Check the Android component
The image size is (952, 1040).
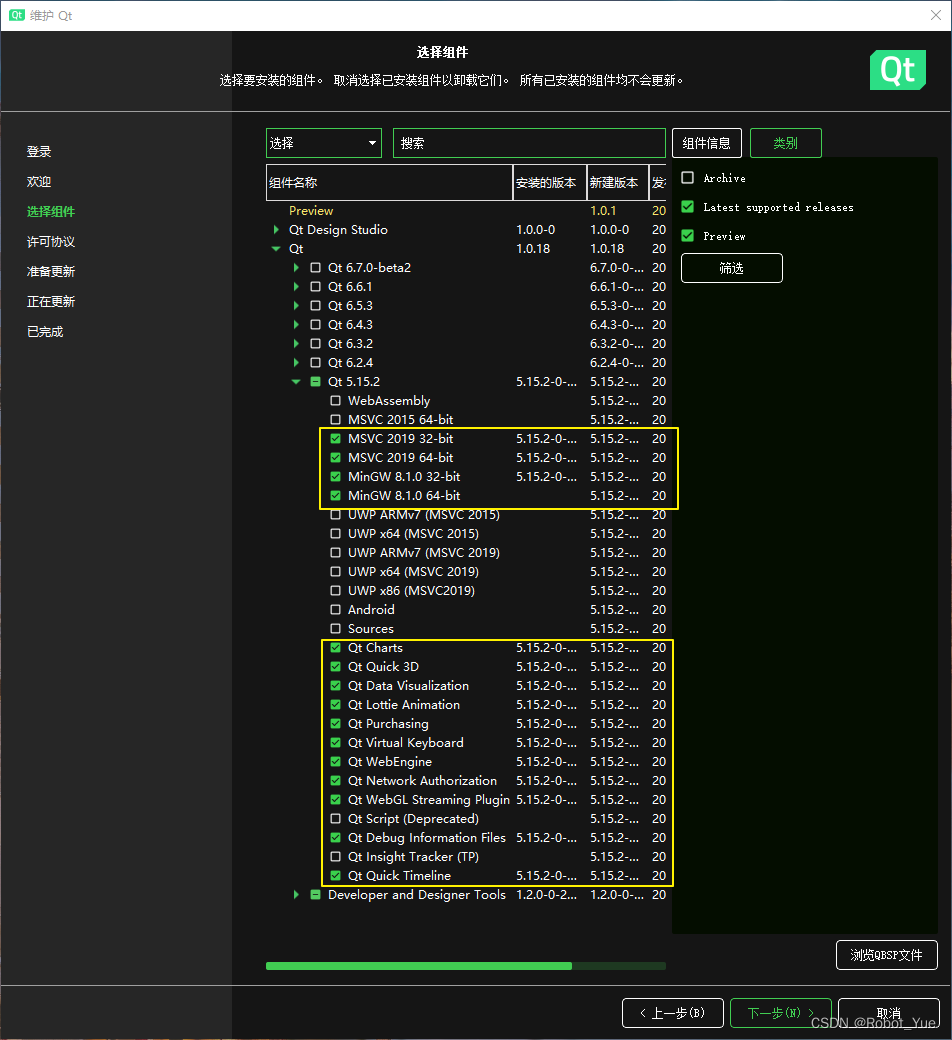[x=336, y=610]
